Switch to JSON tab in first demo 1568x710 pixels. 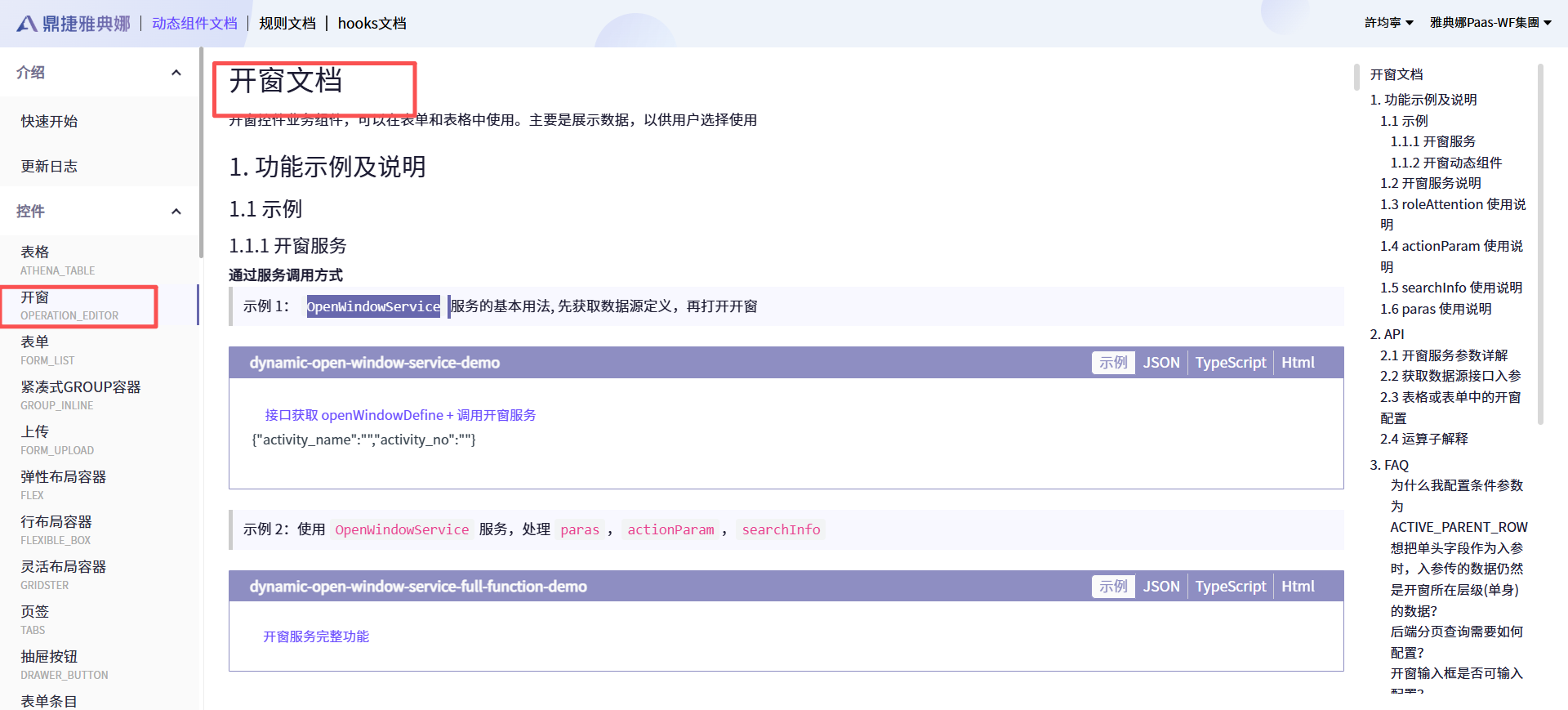point(1160,363)
